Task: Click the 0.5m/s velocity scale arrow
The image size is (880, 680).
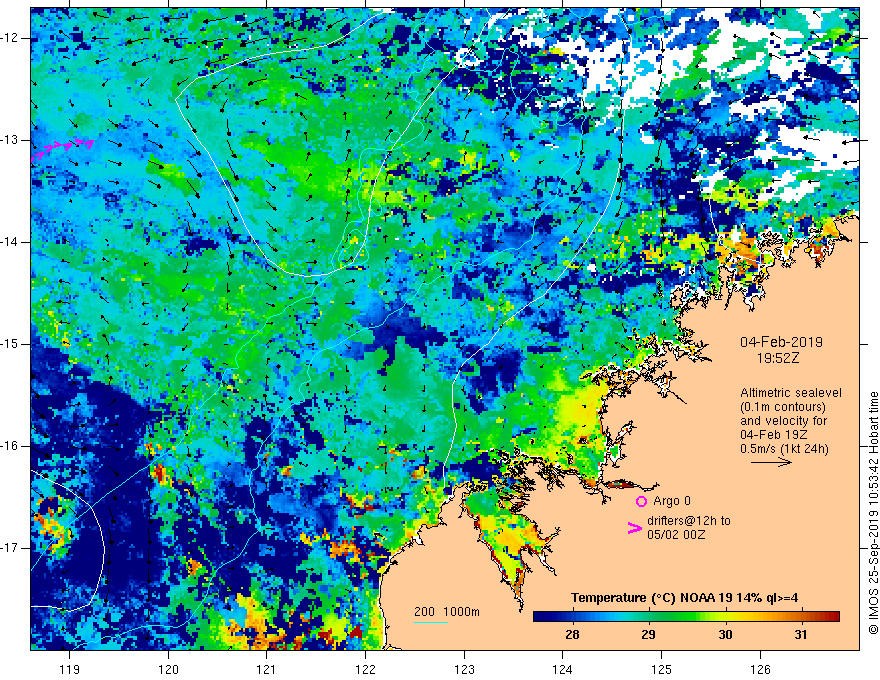Action: tap(771, 462)
